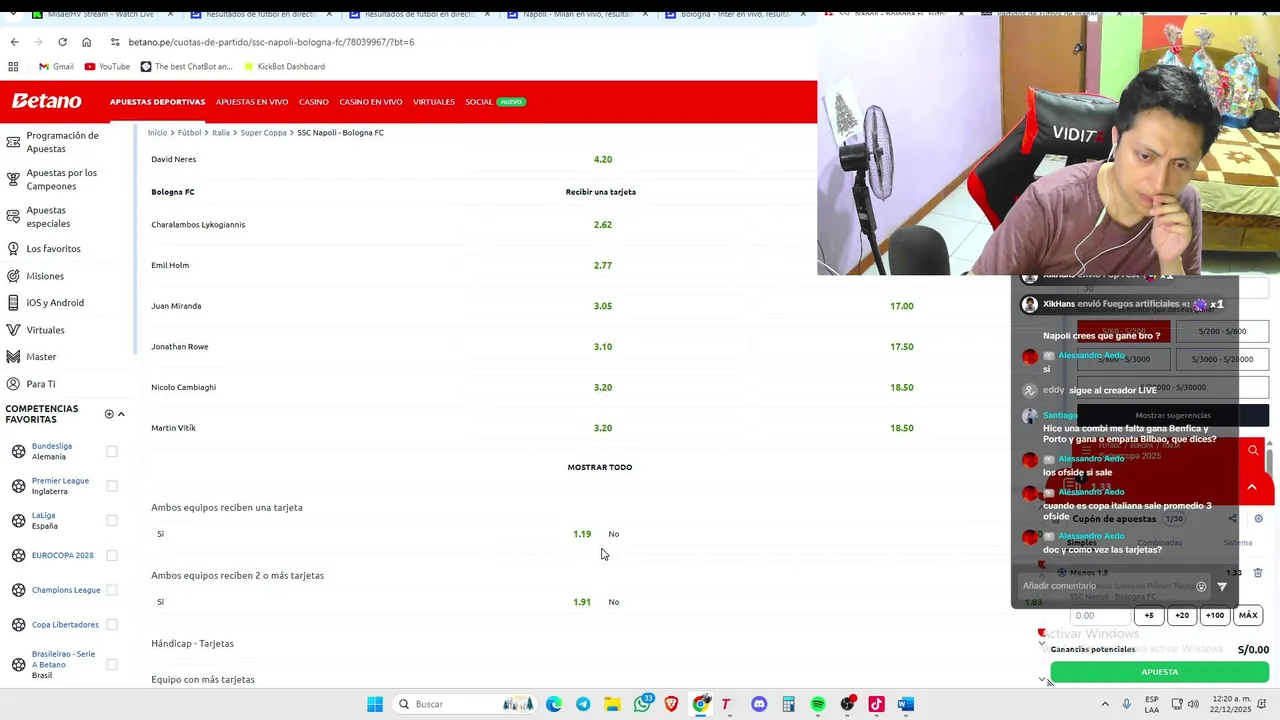Click the browser home icon
The width and height of the screenshot is (1280, 720).
point(86,42)
